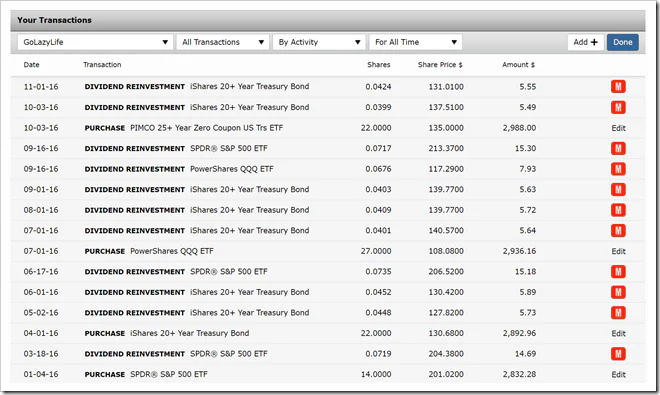
Task: Click the share price 117.2900 value
Action: [x=446, y=169]
